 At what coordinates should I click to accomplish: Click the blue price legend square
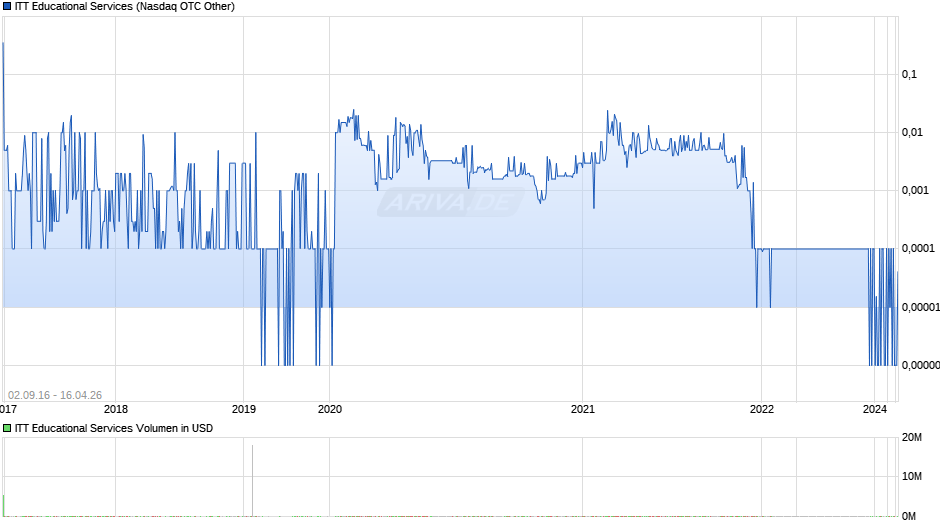(x=7, y=7)
